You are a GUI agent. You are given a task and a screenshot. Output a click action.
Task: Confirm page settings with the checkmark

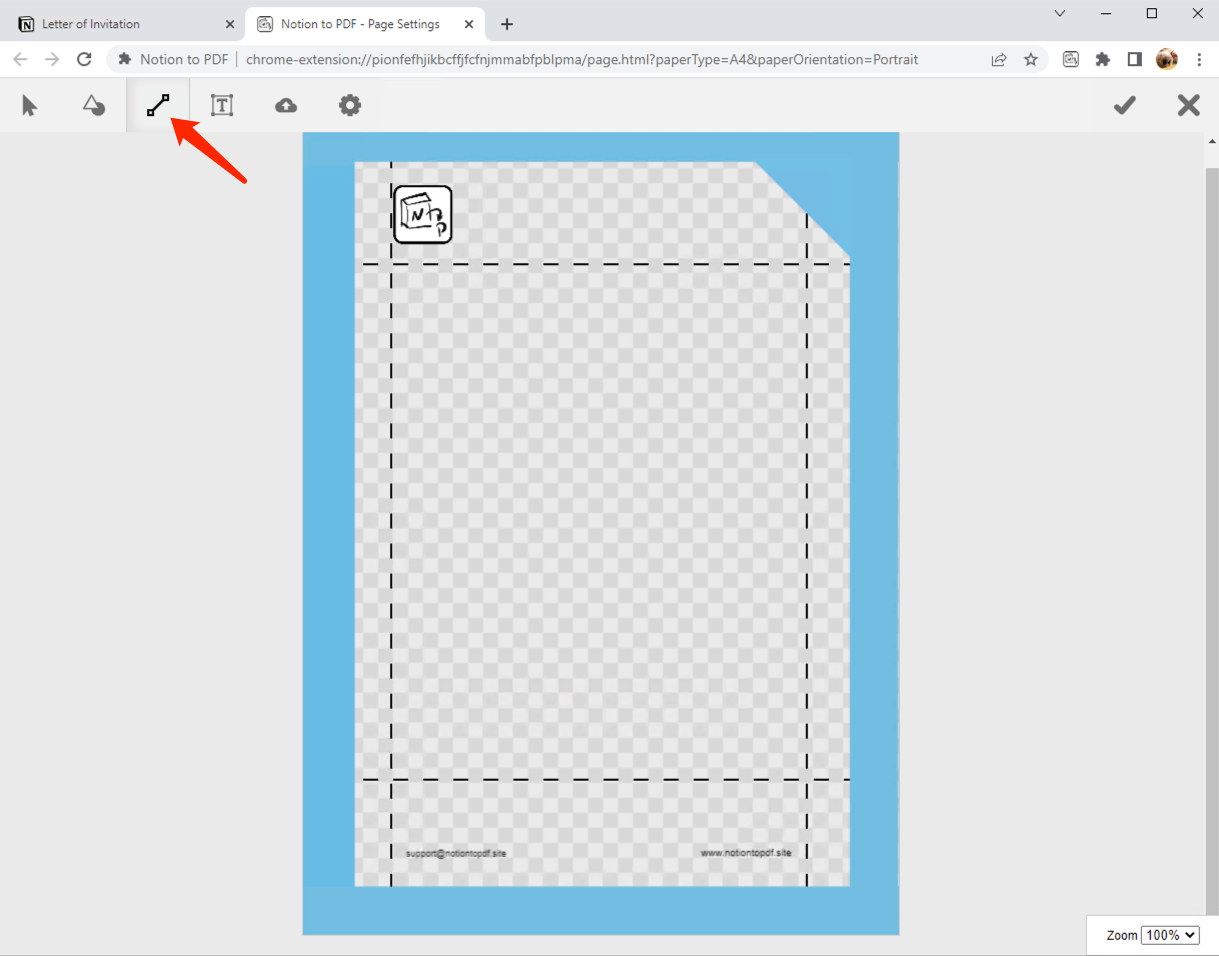(1125, 105)
